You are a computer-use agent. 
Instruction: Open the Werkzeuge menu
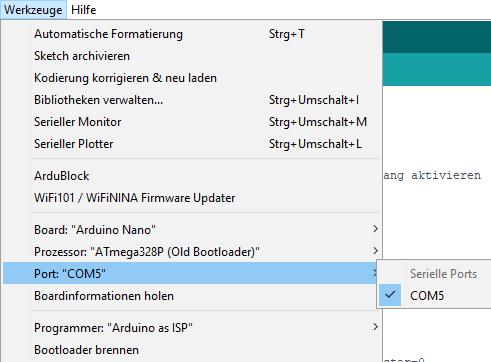tap(33, 10)
